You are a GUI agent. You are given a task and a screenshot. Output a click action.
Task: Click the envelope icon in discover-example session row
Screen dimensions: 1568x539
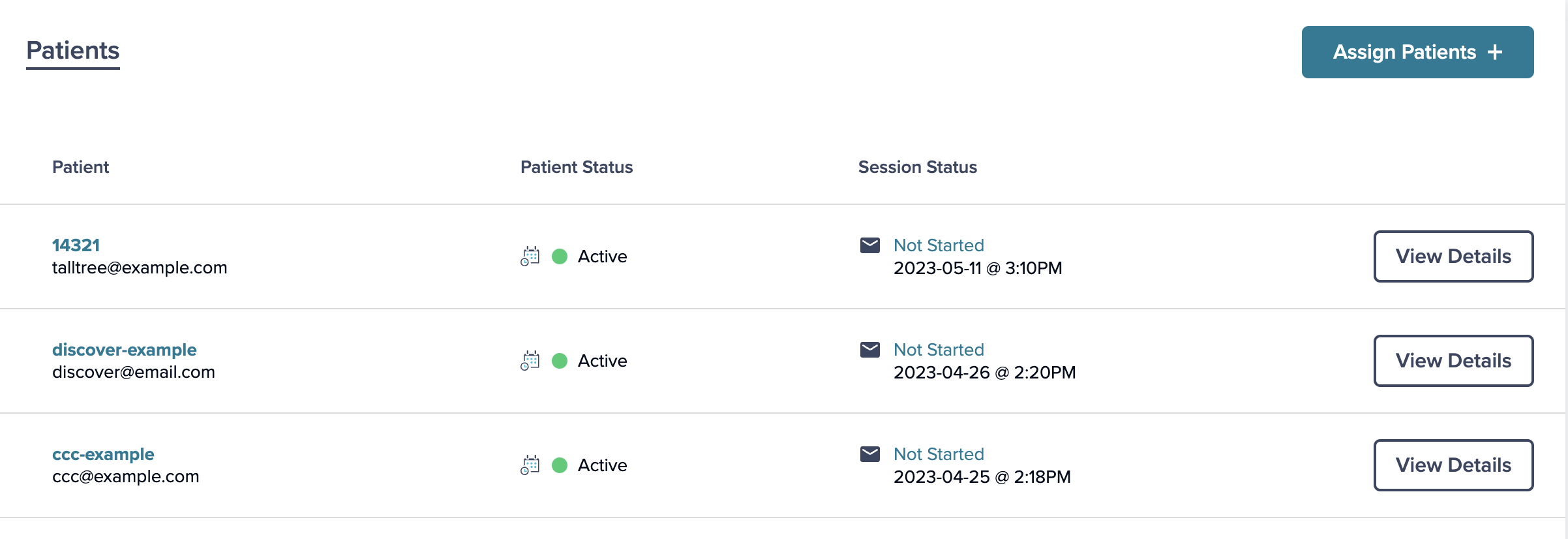870,350
